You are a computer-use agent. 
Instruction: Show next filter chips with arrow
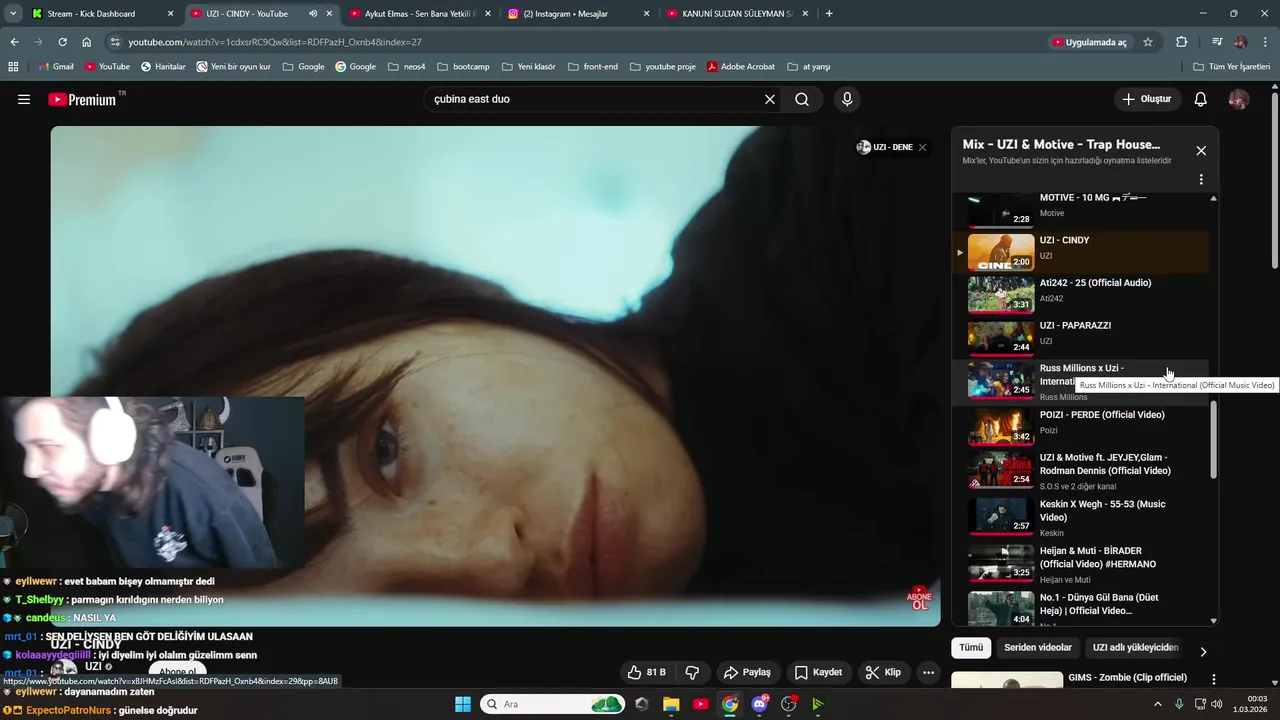tap(1203, 651)
